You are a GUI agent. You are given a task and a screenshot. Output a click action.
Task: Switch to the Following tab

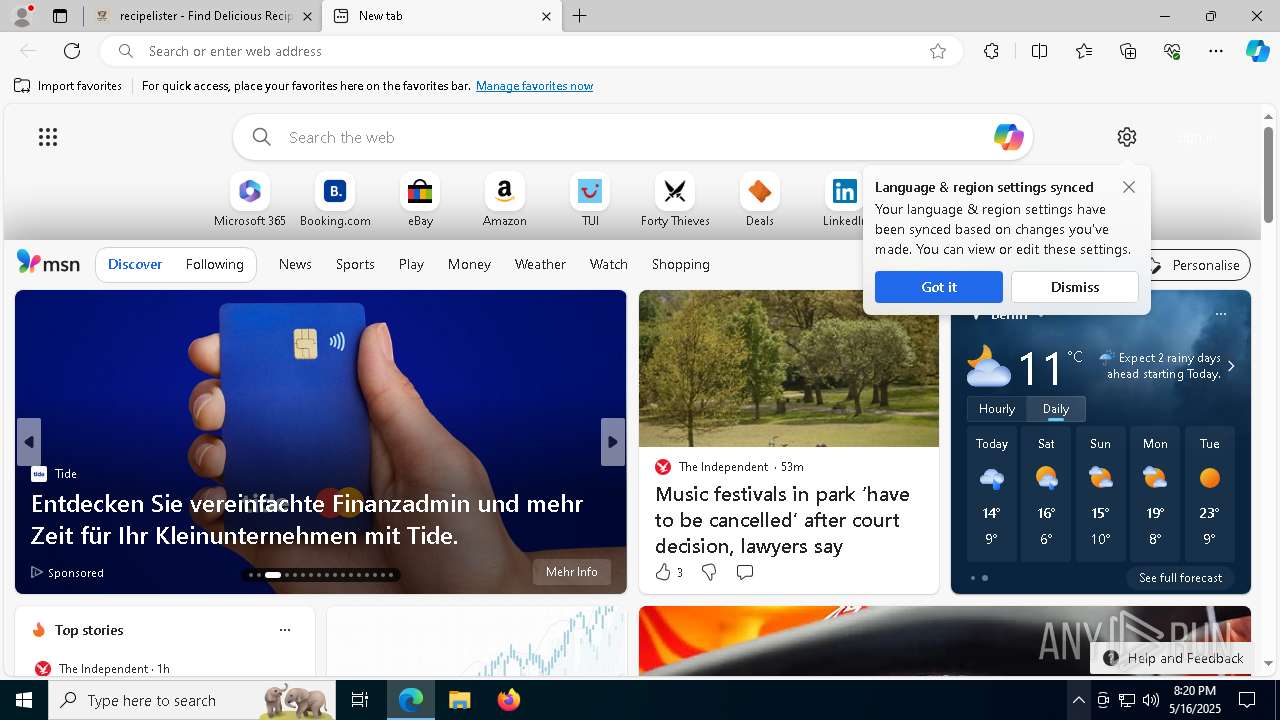click(x=215, y=264)
